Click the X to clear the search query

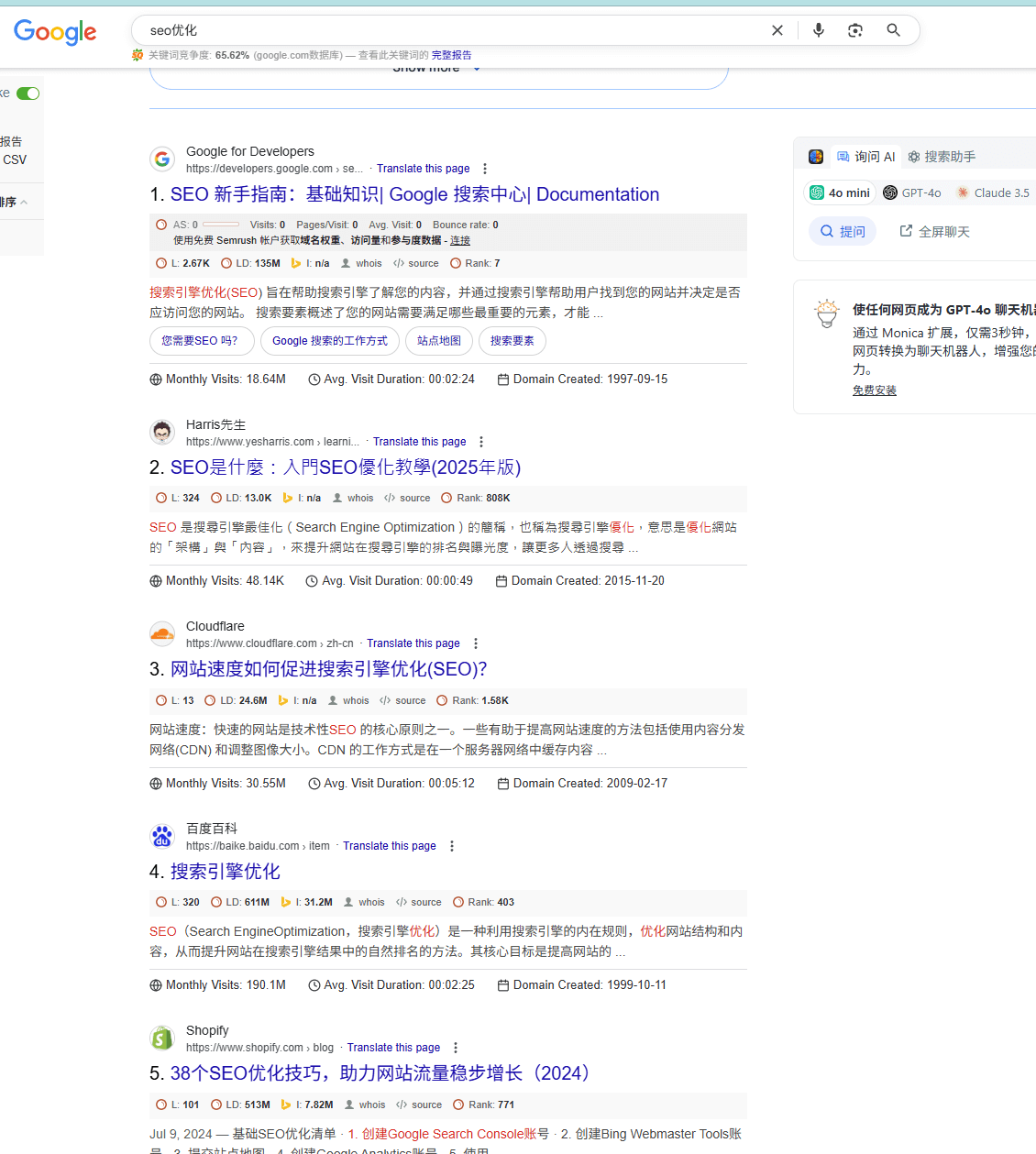tap(777, 30)
